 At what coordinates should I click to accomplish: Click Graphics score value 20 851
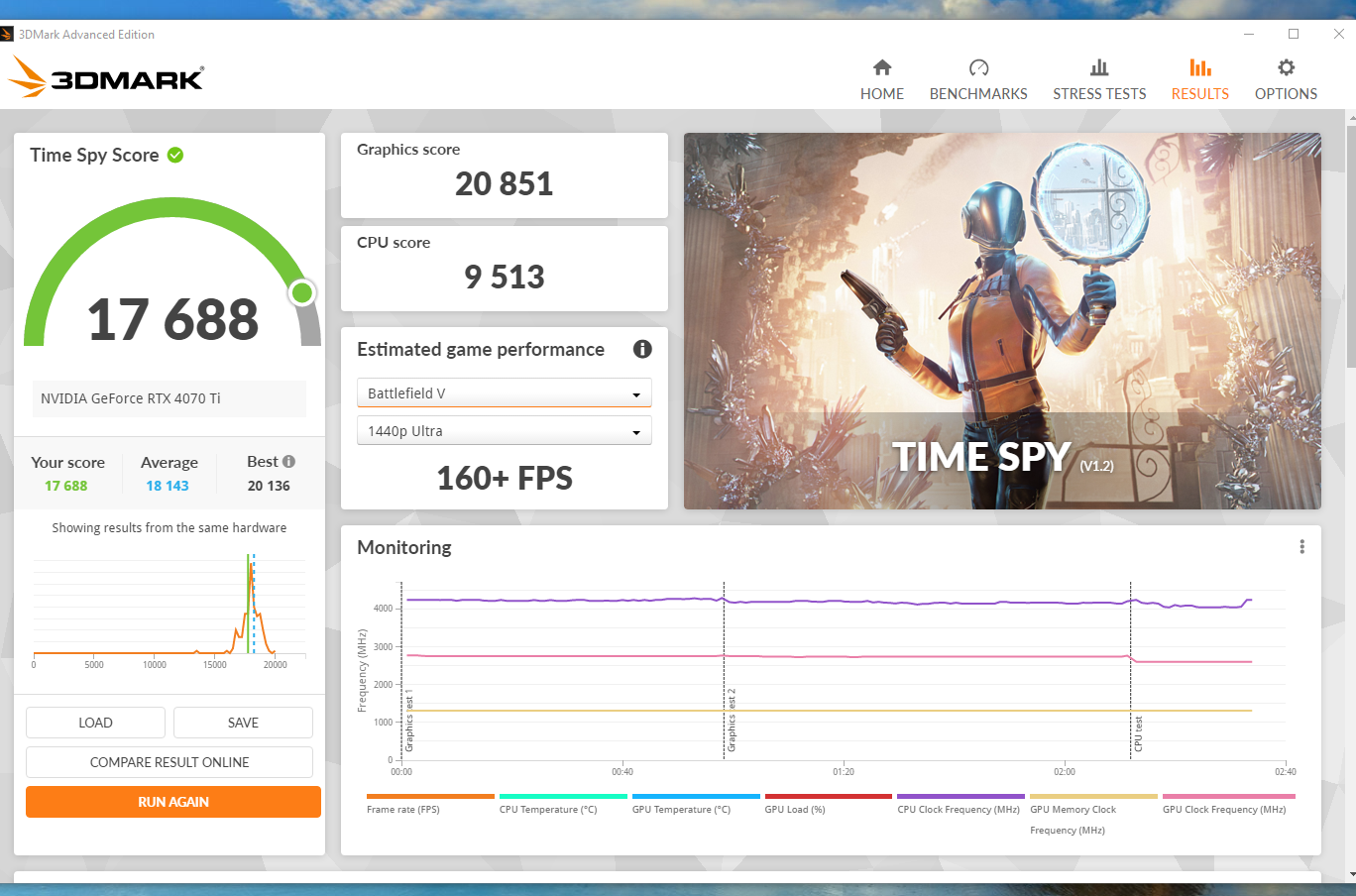[x=504, y=183]
